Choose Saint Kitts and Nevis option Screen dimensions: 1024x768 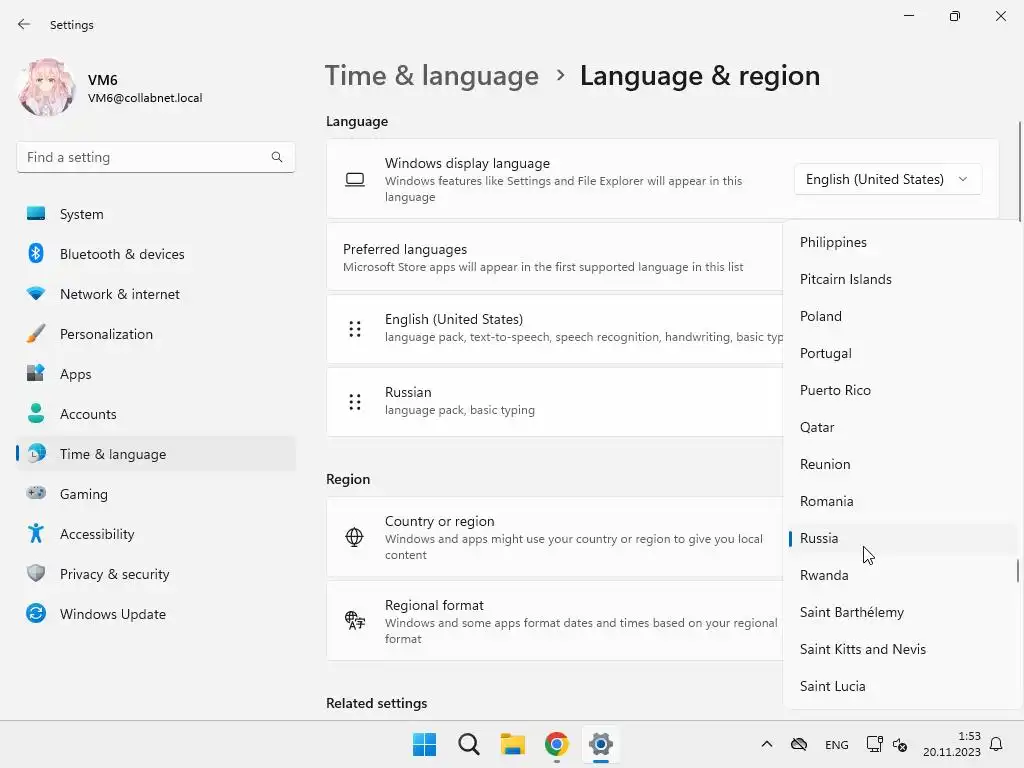pyautogui.click(x=901, y=649)
